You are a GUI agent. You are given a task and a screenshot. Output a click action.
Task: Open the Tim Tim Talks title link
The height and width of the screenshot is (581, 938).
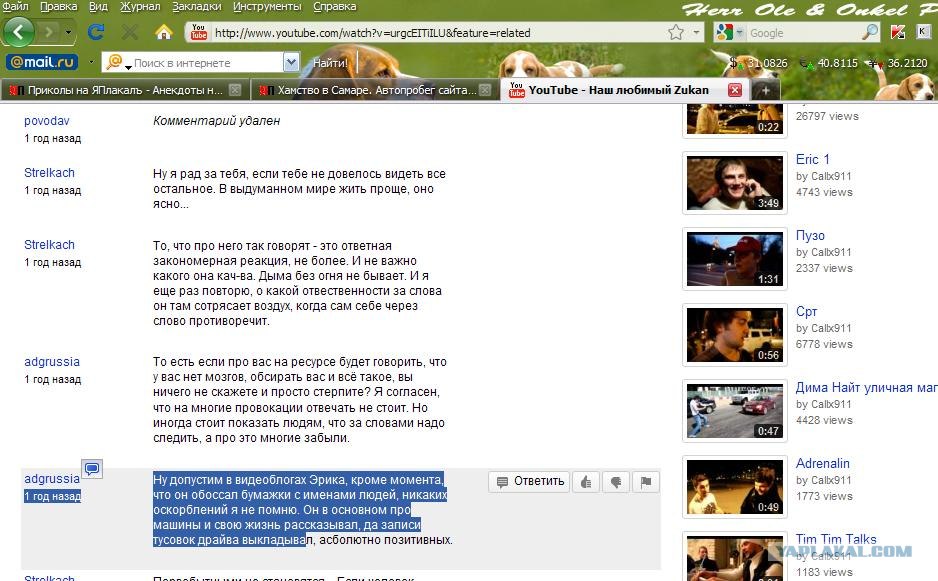coord(836,539)
